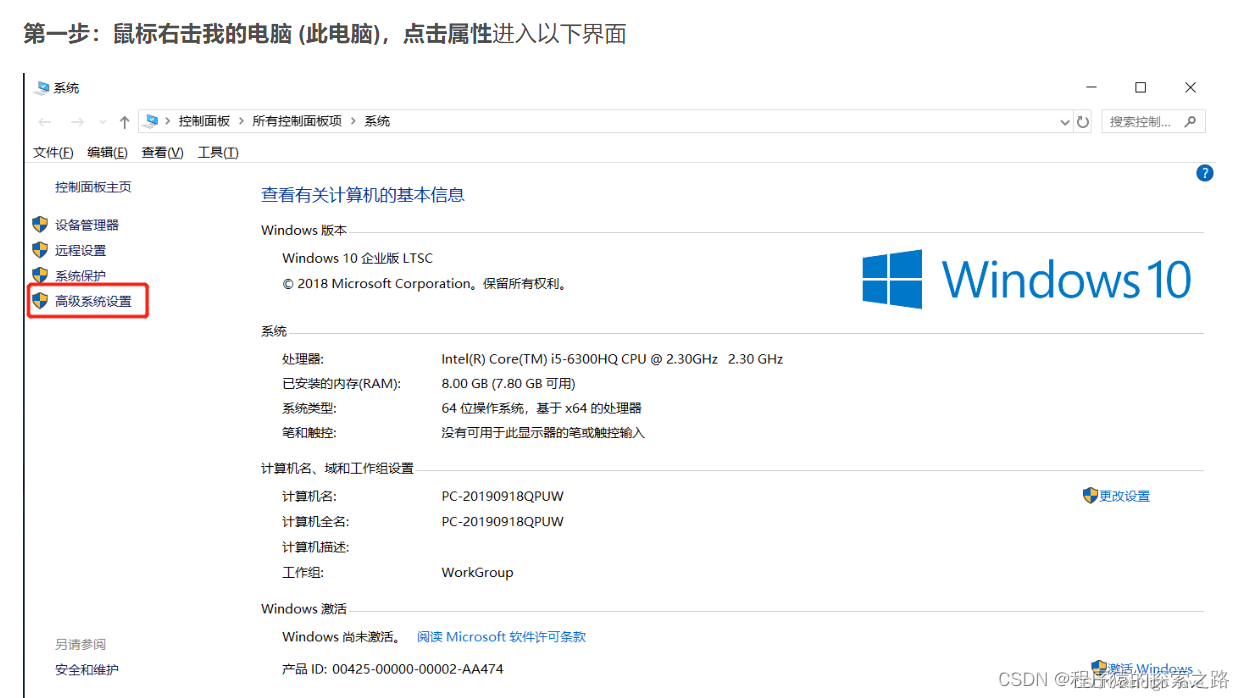Open the 工具(T) menu

coord(218,152)
